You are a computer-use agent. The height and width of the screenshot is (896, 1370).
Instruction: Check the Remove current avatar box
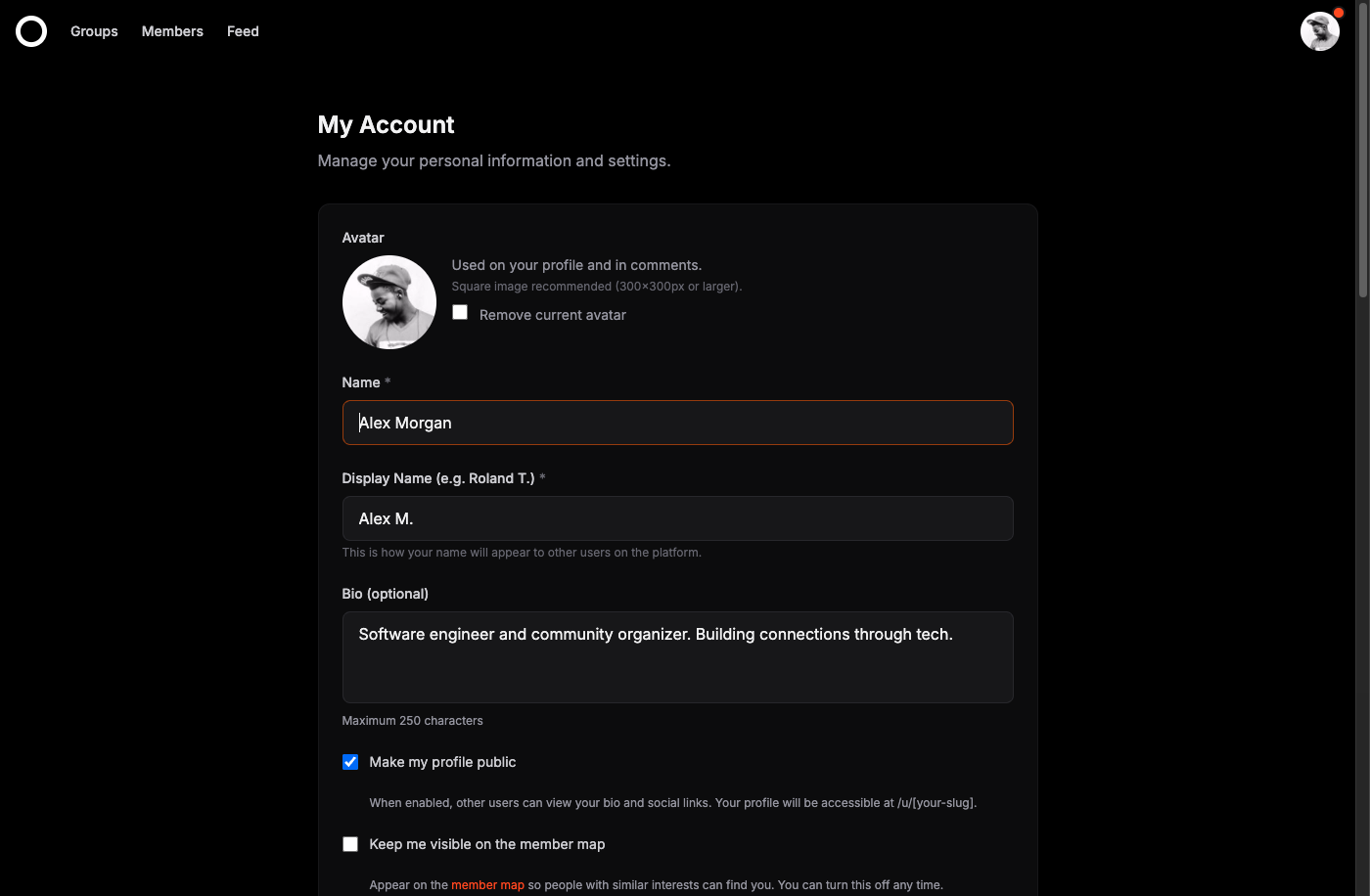[x=459, y=312]
